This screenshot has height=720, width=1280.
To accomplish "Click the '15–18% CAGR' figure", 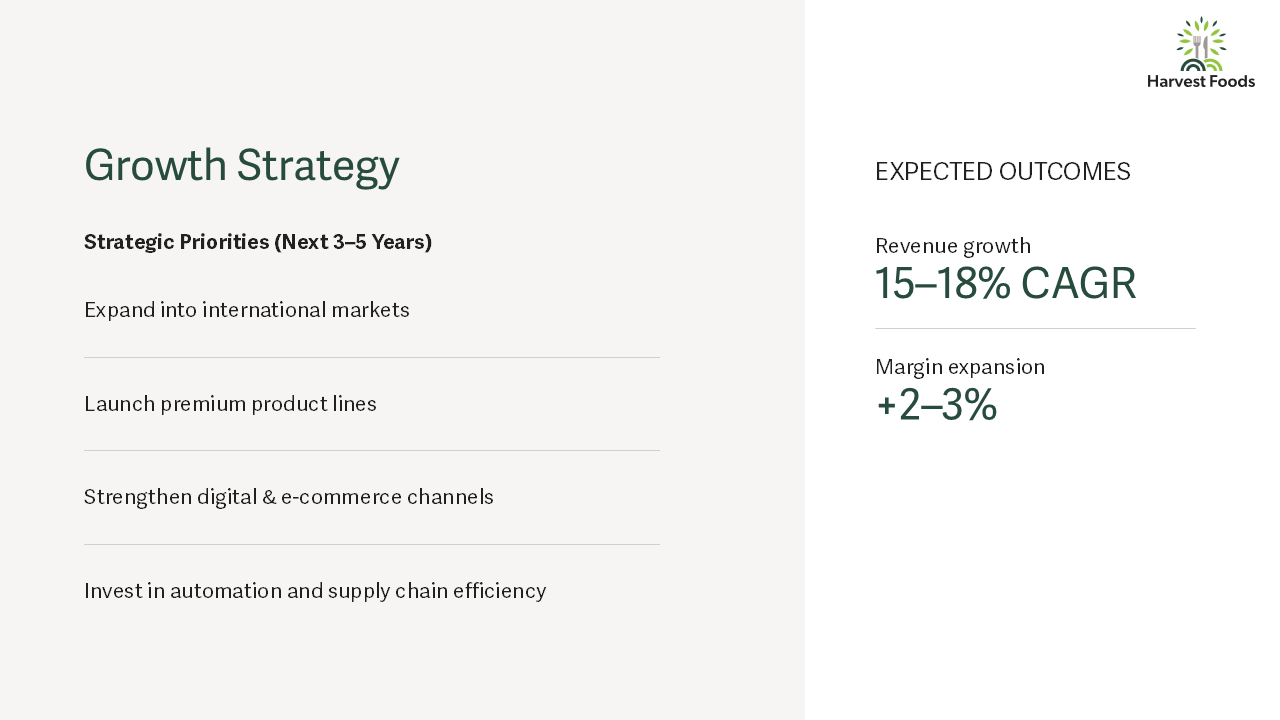I will click(x=1006, y=284).
